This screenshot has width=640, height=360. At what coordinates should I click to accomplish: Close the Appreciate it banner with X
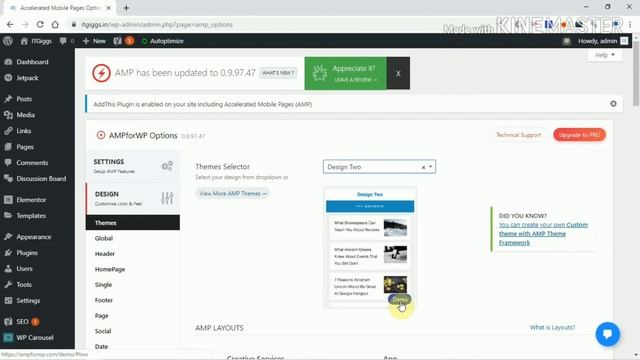pyautogui.click(x=398, y=73)
